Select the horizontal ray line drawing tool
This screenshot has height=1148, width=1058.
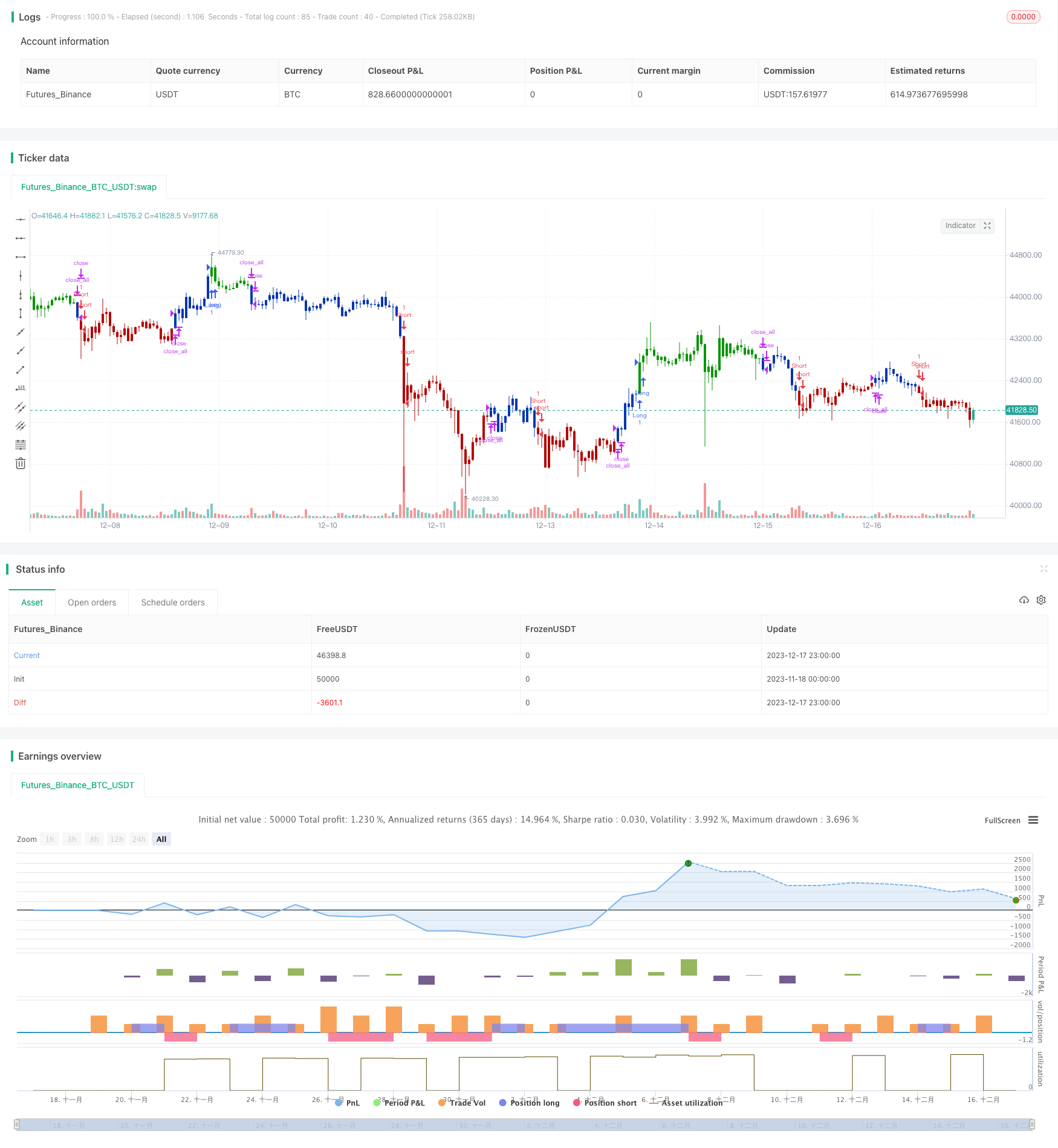[21, 238]
